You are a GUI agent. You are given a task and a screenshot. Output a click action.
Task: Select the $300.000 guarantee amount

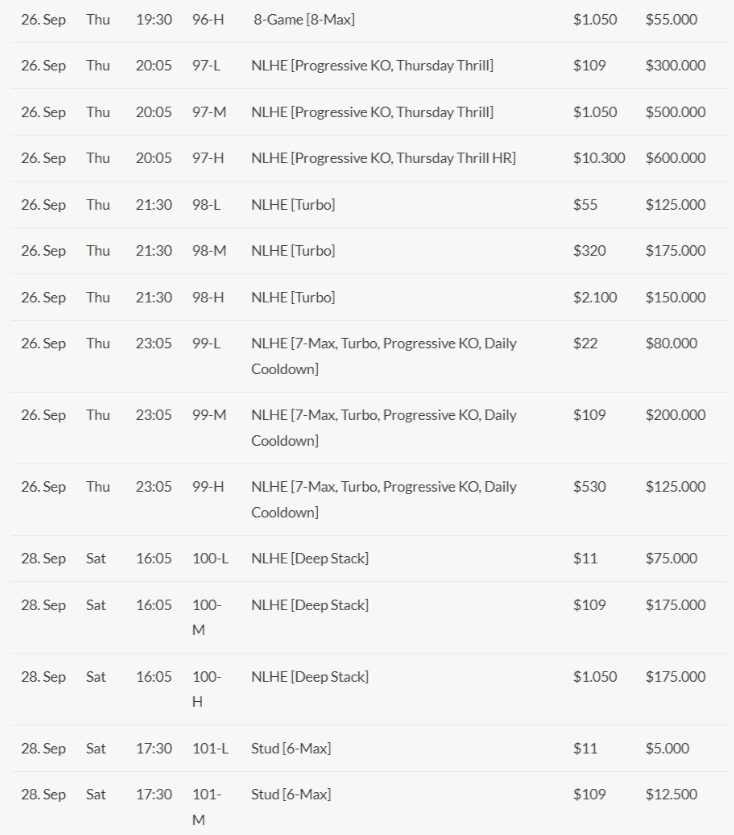(x=675, y=65)
